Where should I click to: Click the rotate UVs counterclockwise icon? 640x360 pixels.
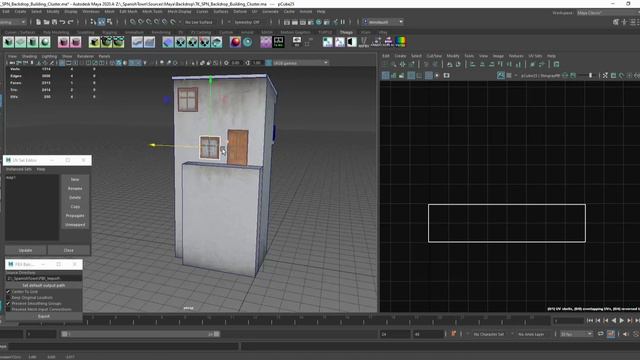(x=449, y=64)
